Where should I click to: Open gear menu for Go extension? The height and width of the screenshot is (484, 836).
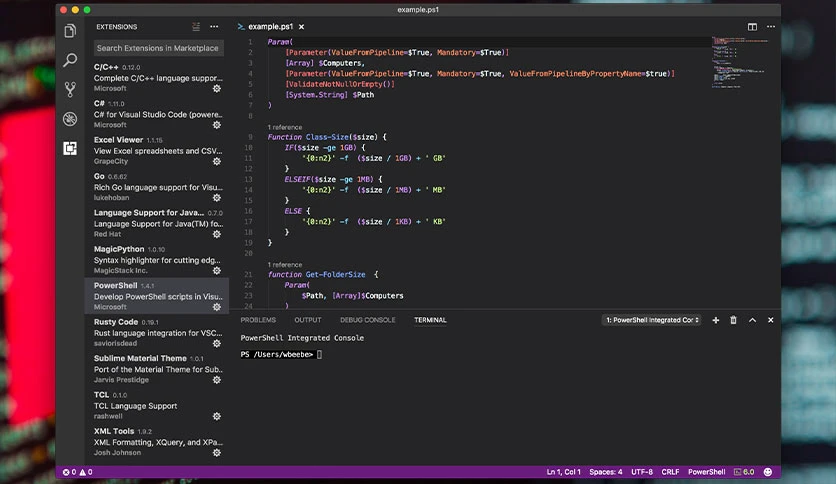(217, 198)
